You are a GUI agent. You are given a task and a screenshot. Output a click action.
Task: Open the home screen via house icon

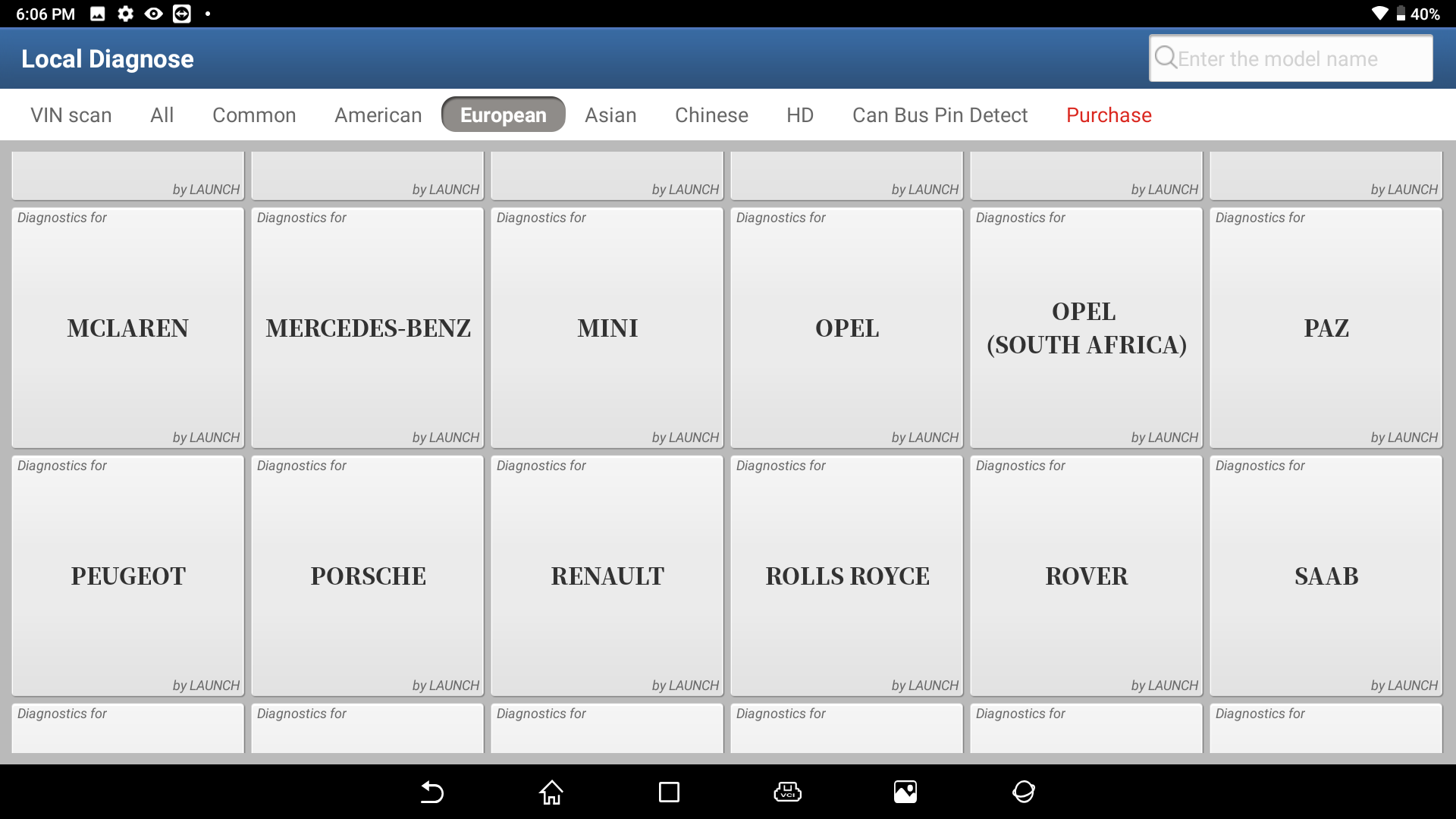point(550,790)
